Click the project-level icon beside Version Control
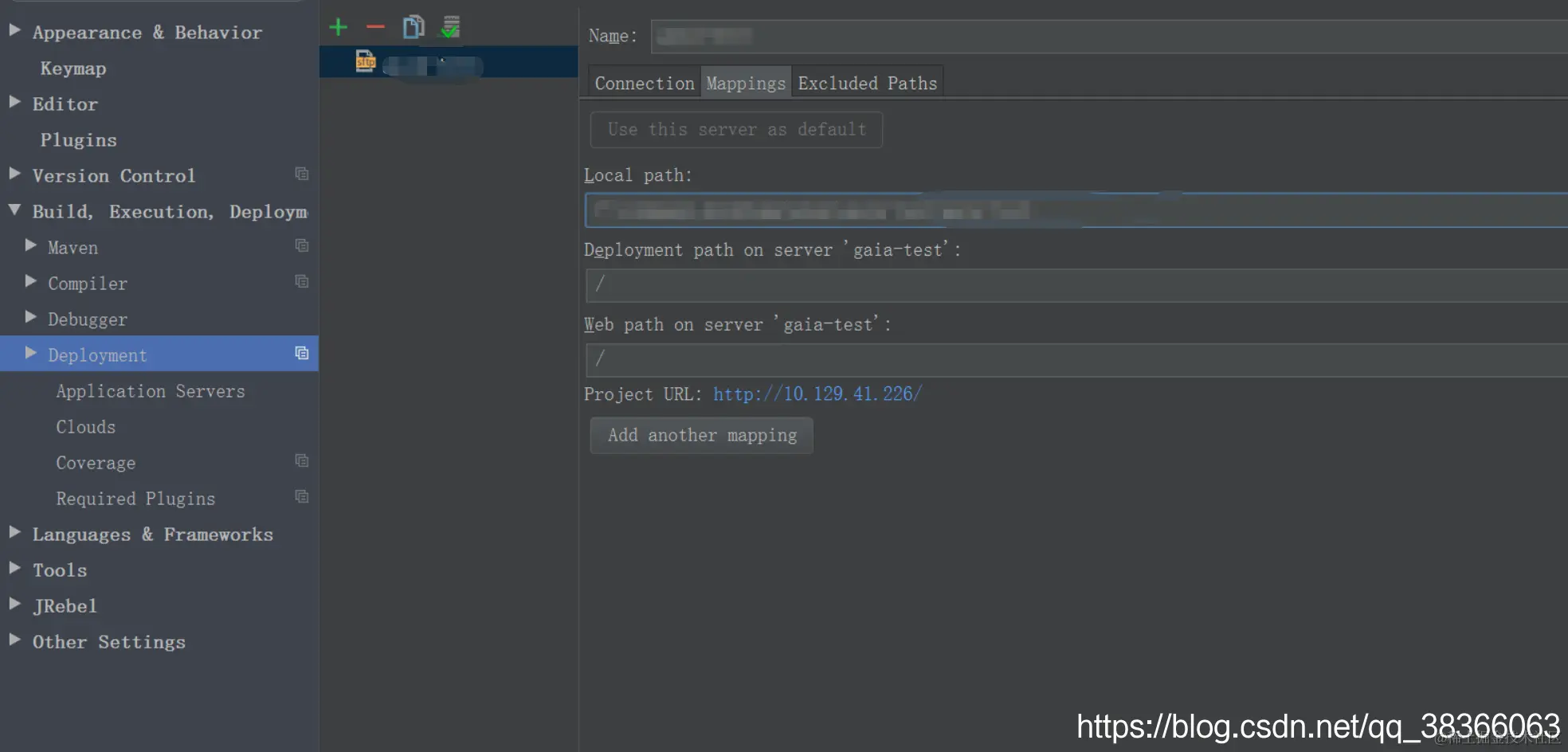This screenshot has height=752, width=1568. (x=302, y=174)
